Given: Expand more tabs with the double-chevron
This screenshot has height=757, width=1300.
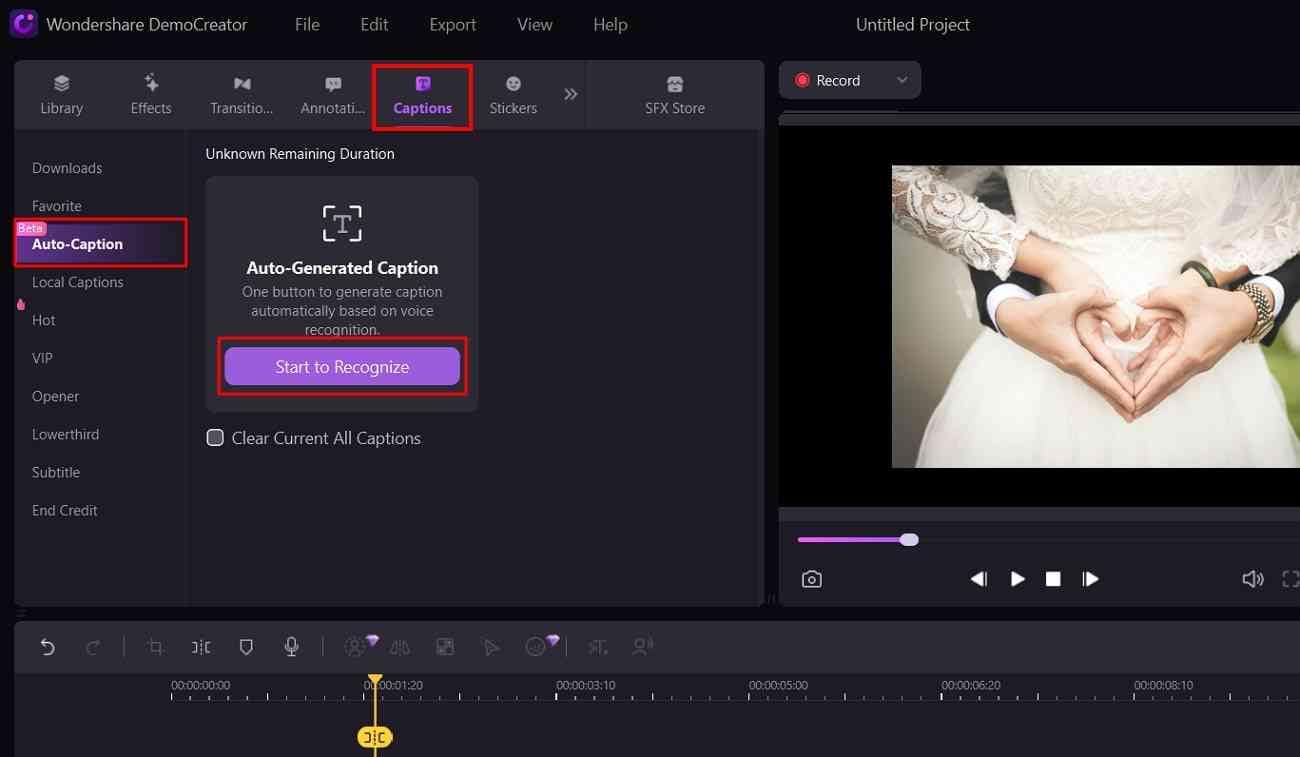Looking at the screenshot, I should pyautogui.click(x=570, y=94).
